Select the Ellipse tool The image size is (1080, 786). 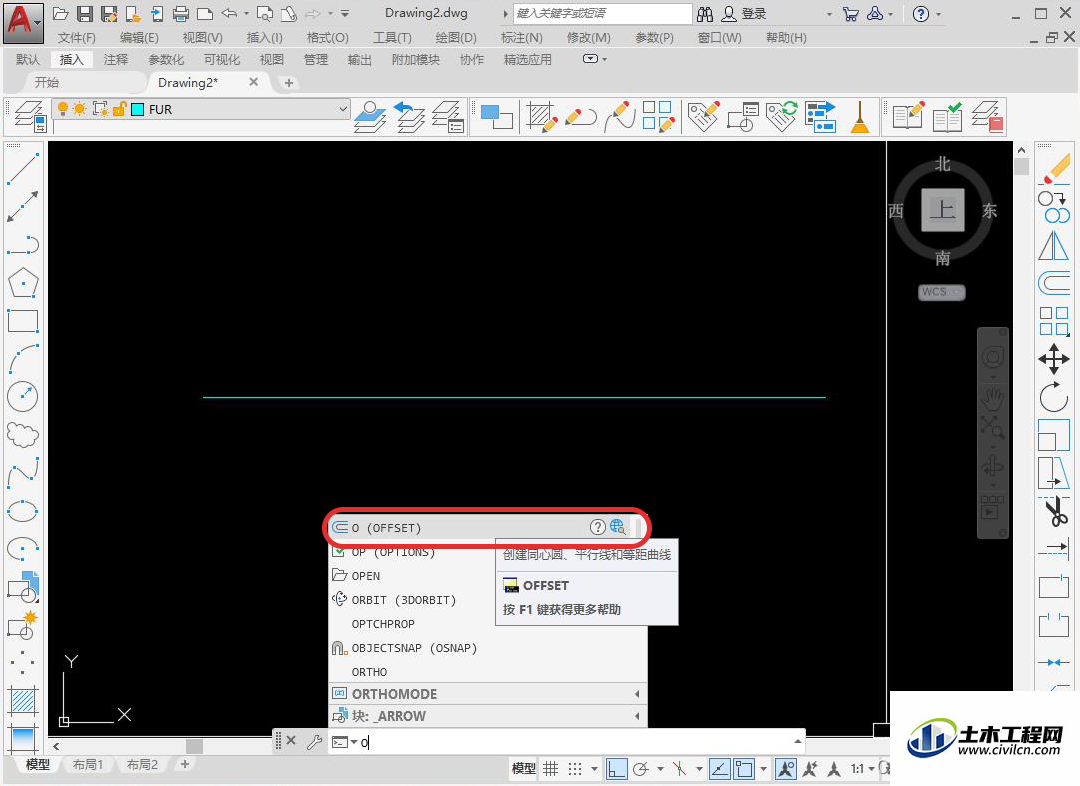coord(23,511)
